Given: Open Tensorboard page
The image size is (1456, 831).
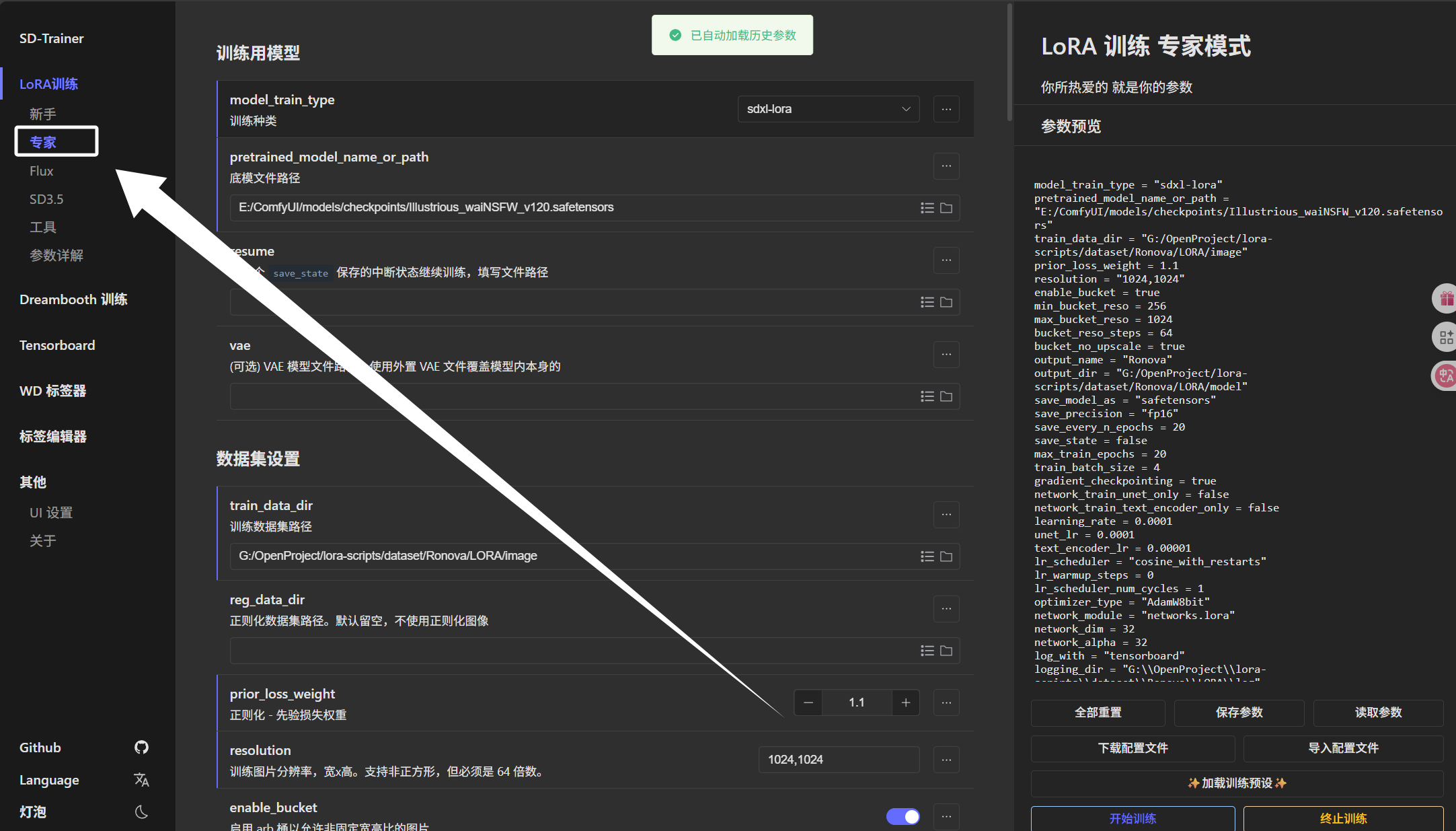Looking at the screenshot, I should [57, 345].
